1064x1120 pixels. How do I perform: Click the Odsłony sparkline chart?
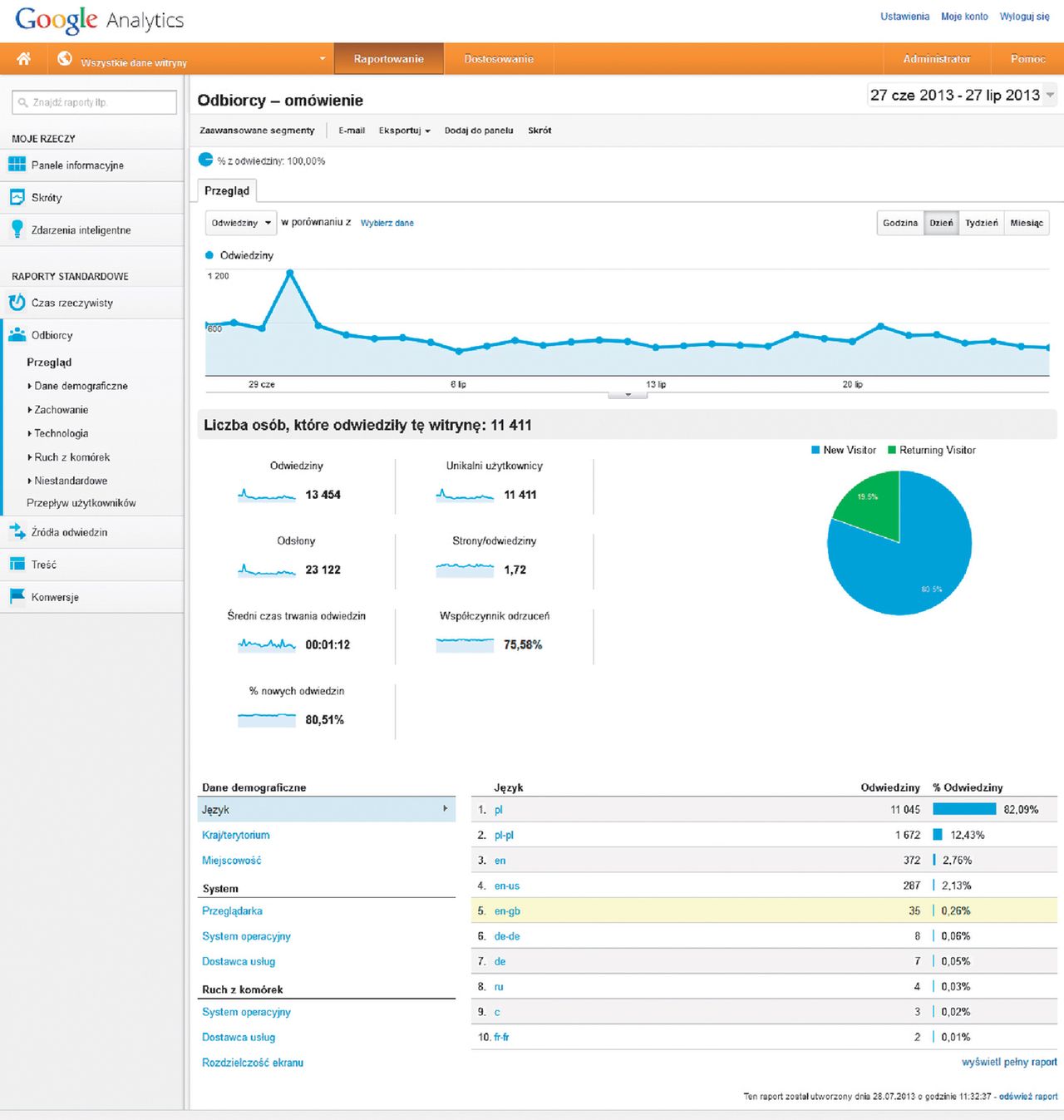click(267, 570)
